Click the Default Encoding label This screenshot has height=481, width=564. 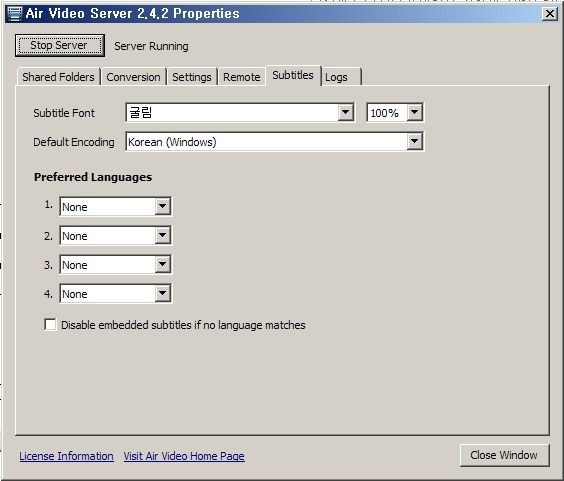pos(74,142)
